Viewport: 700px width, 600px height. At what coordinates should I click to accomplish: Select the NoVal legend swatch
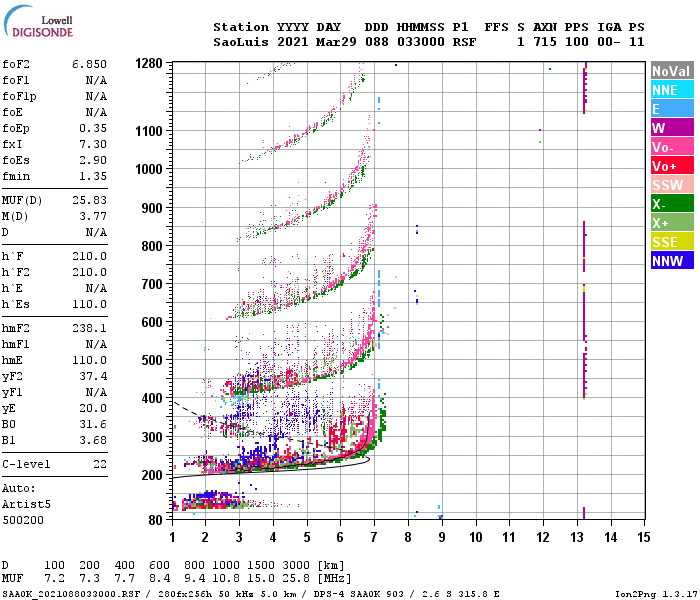pyautogui.click(x=672, y=71)
